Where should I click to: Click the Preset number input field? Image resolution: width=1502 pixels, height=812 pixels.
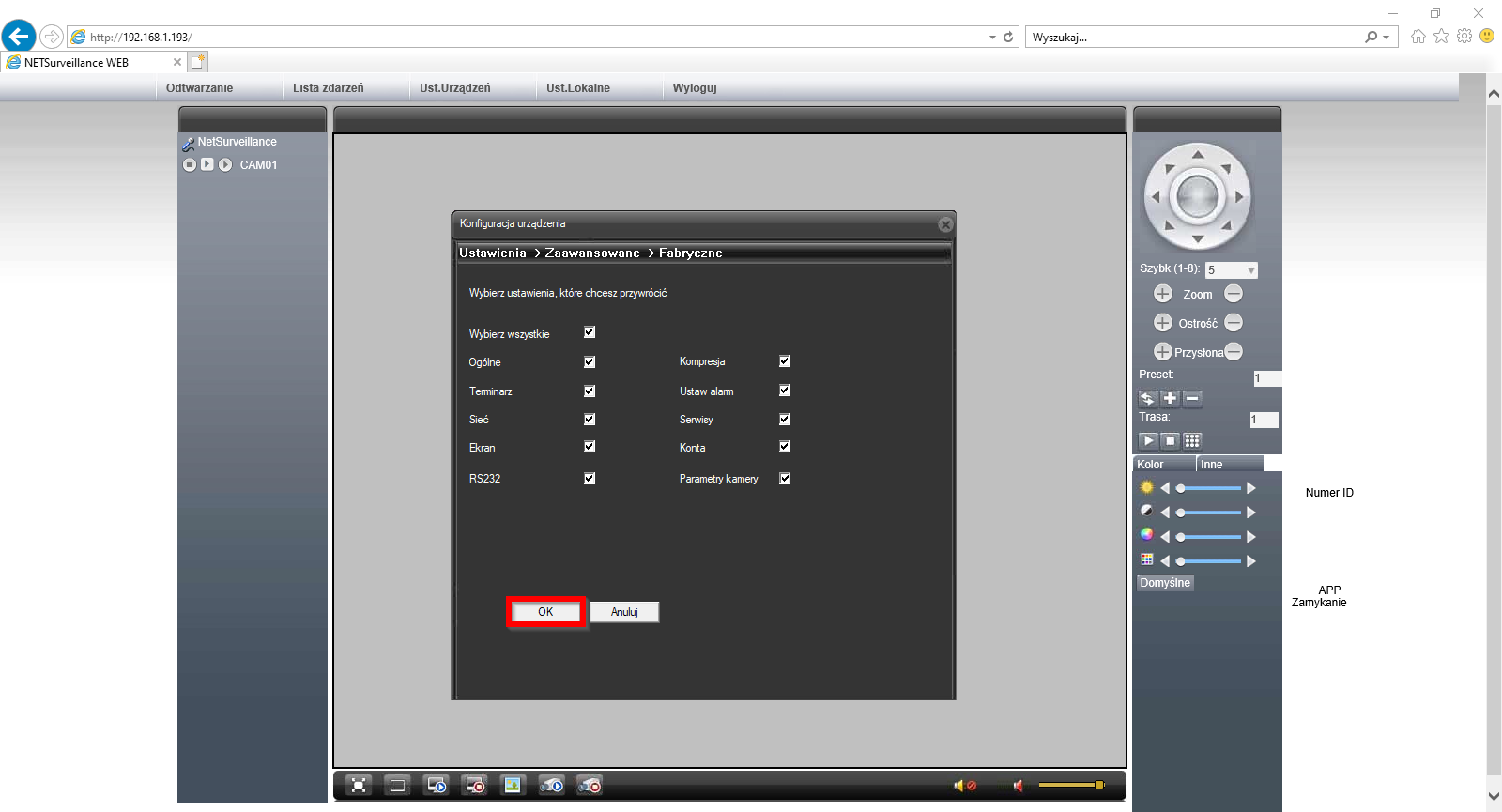point(1267,378)
